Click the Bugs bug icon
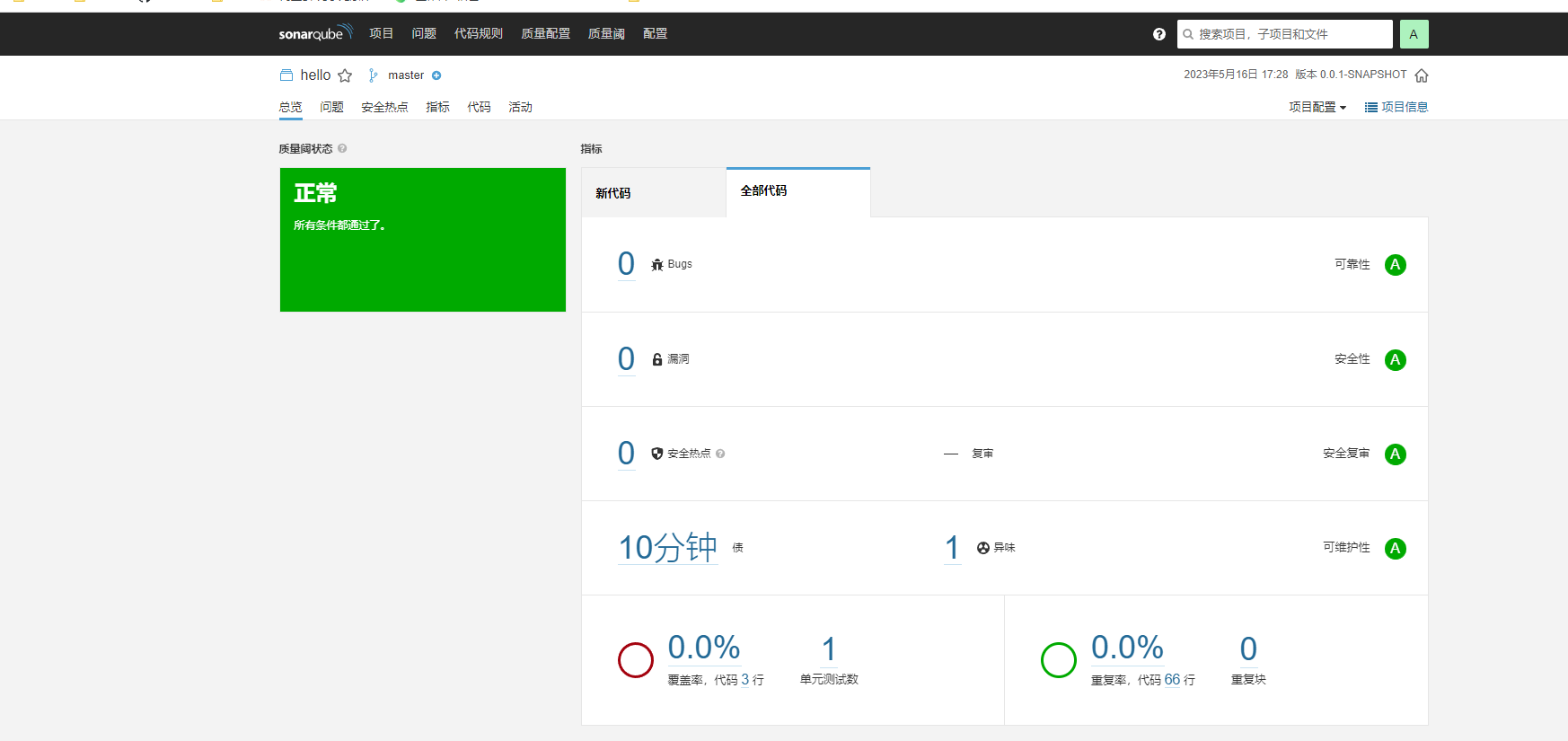 tap(657, 264)
